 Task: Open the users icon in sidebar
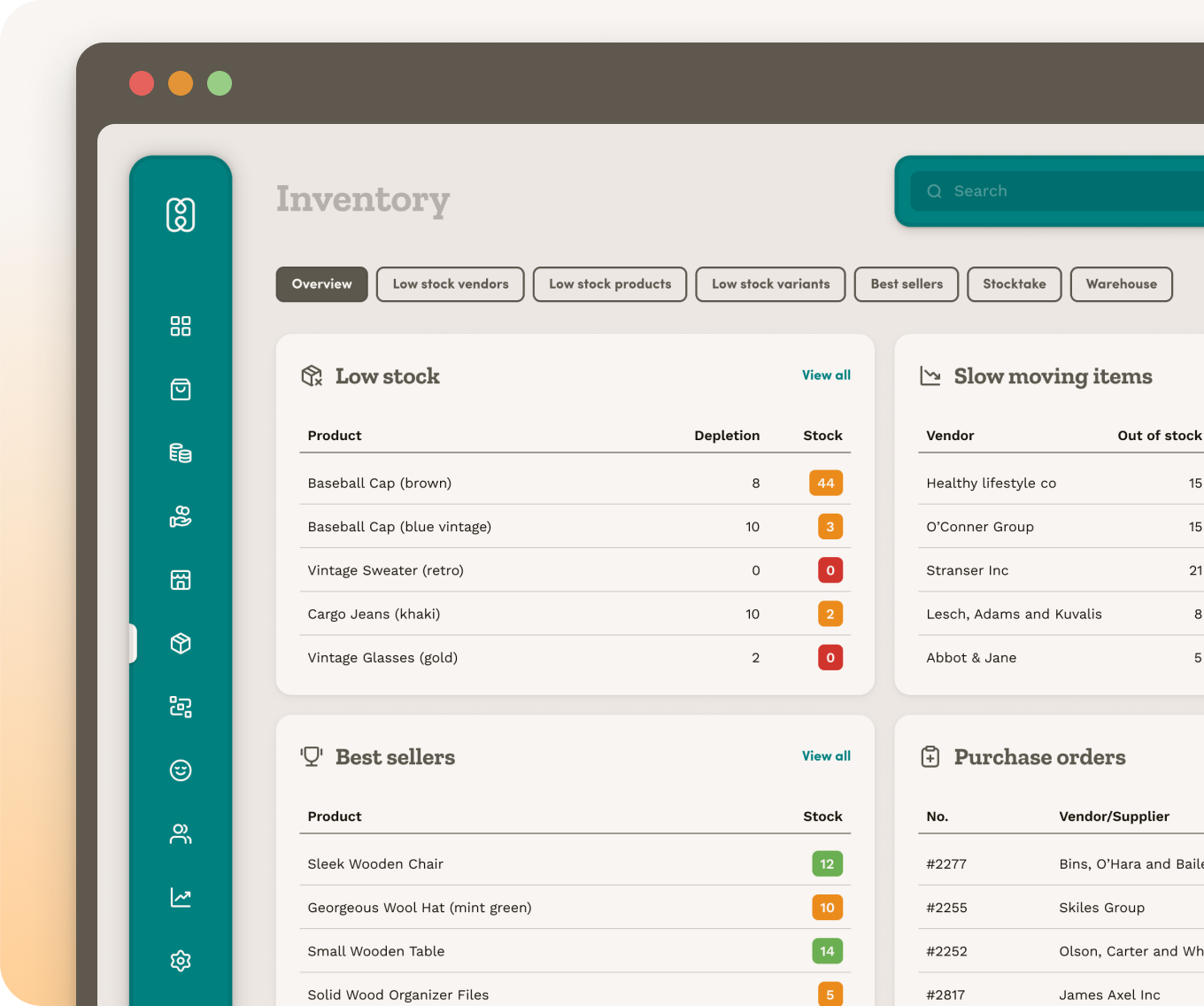click(x=181, y=834)
